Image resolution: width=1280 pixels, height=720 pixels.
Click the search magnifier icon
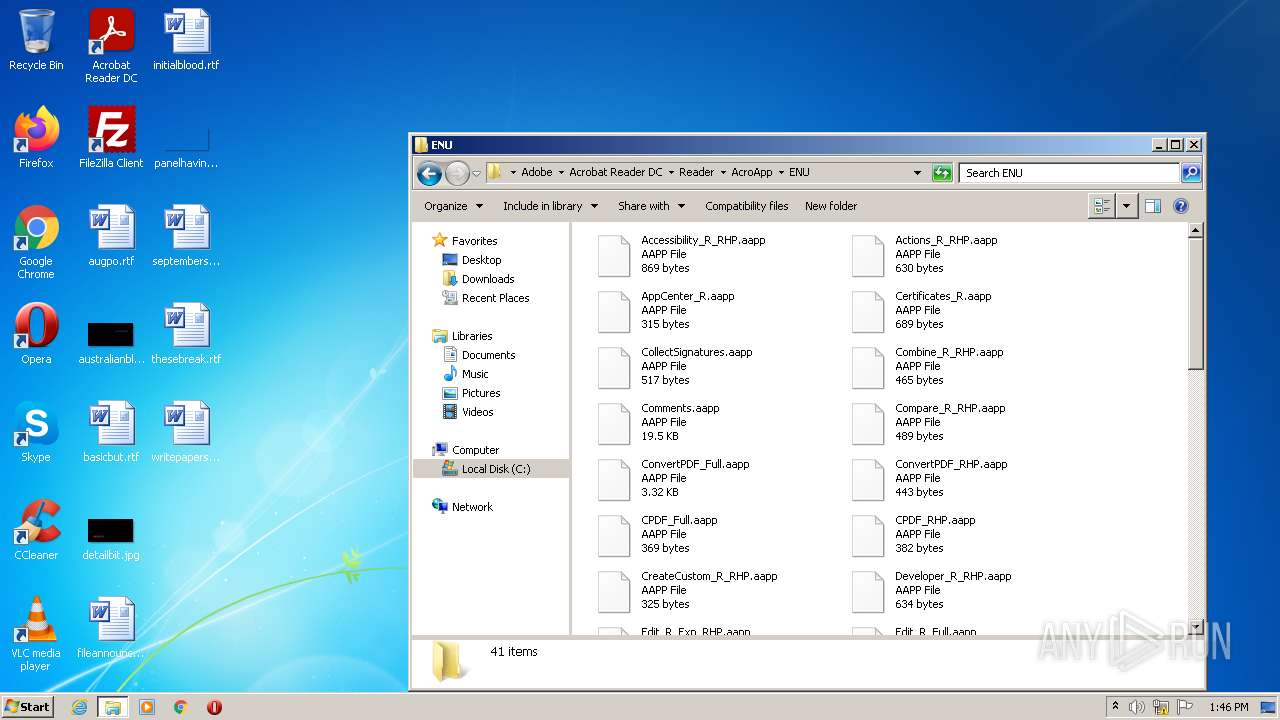click(x=1191, y=173)
